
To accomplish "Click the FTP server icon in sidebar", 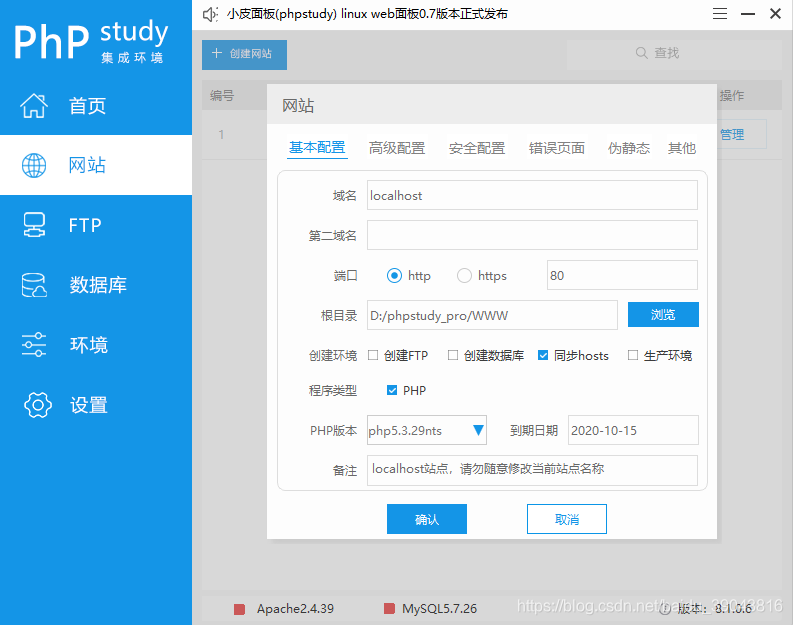I will coord(34,225).
